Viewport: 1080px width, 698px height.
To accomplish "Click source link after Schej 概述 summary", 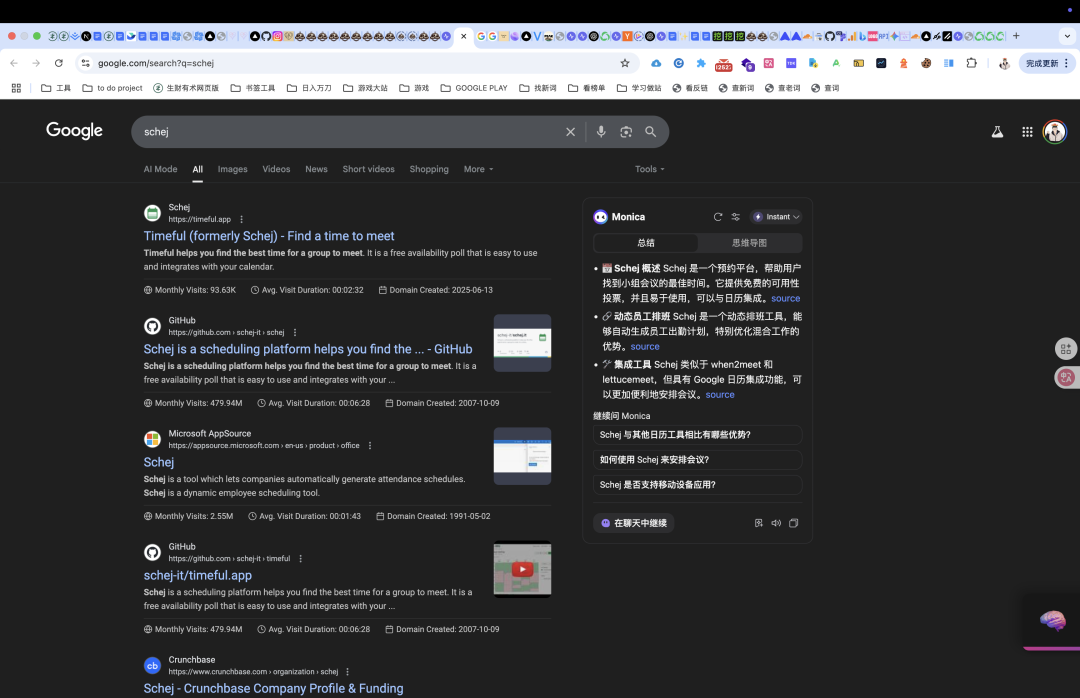I will [x=785, y=298].
